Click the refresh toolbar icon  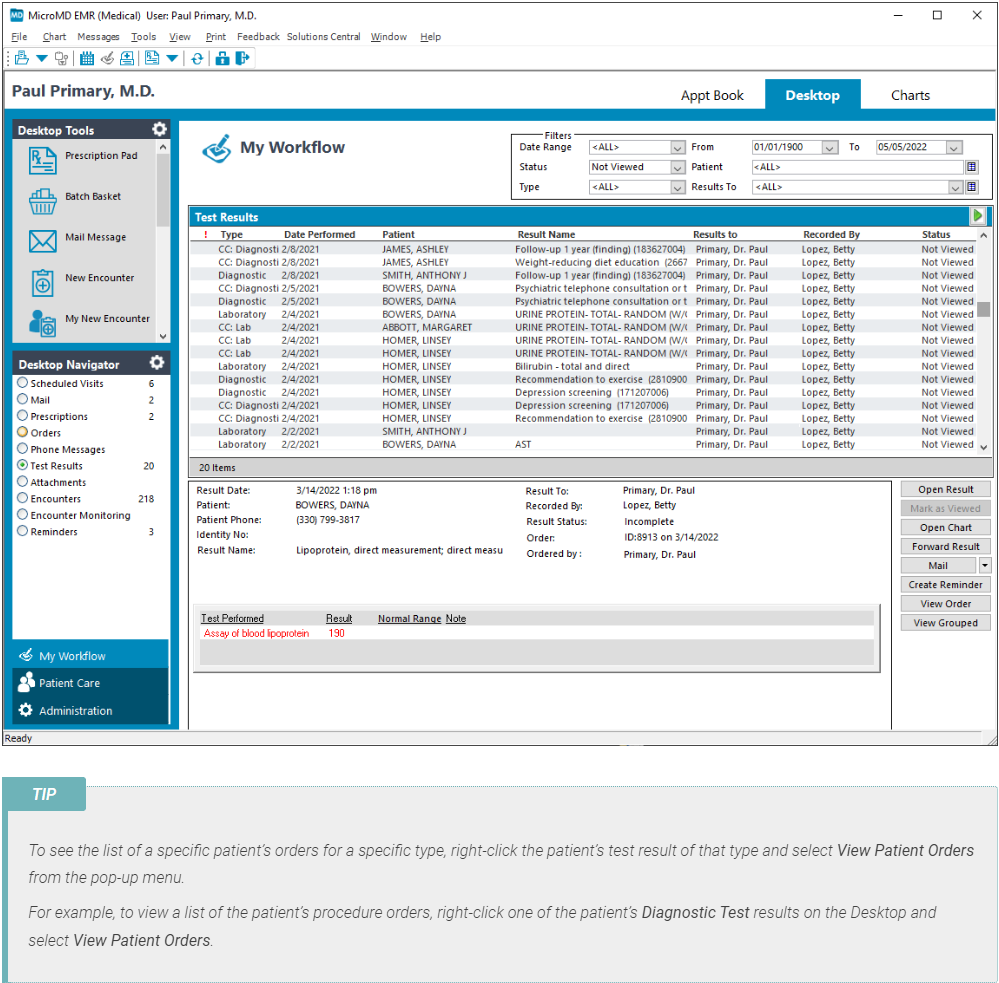198,59
